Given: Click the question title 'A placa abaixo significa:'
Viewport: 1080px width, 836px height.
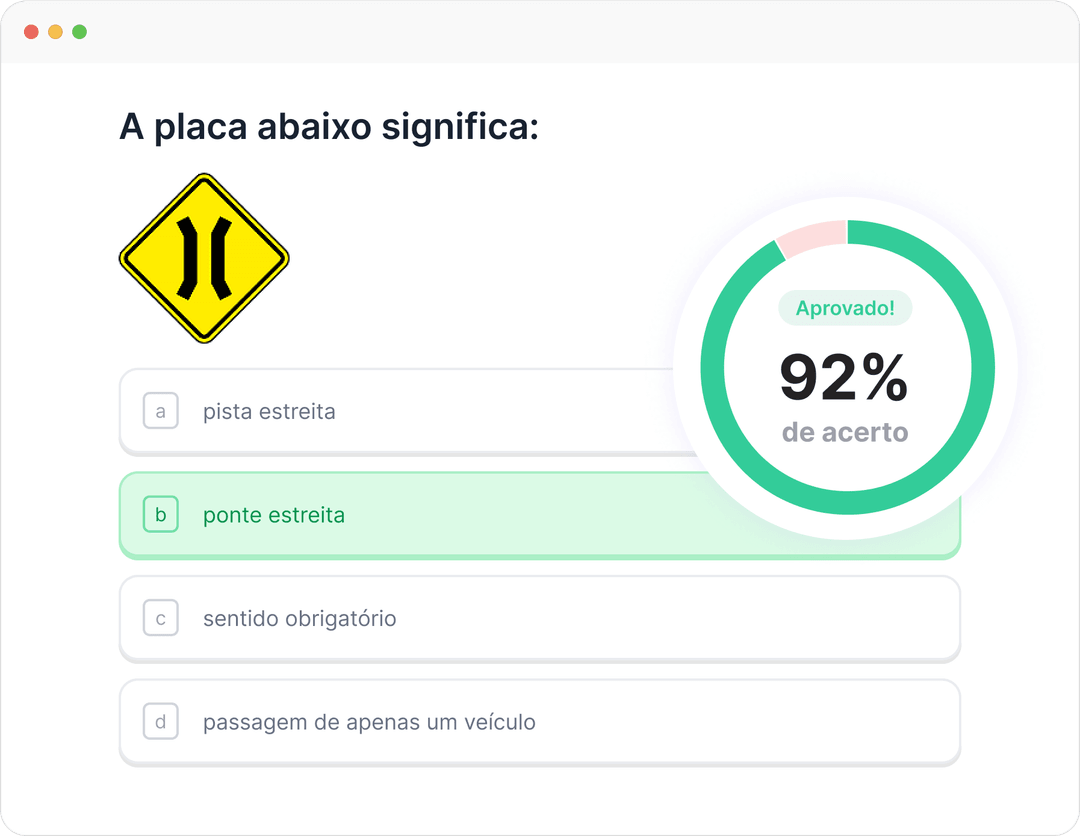Looking at the screenshot, I should pyautogui.click(x=329, y=127).
